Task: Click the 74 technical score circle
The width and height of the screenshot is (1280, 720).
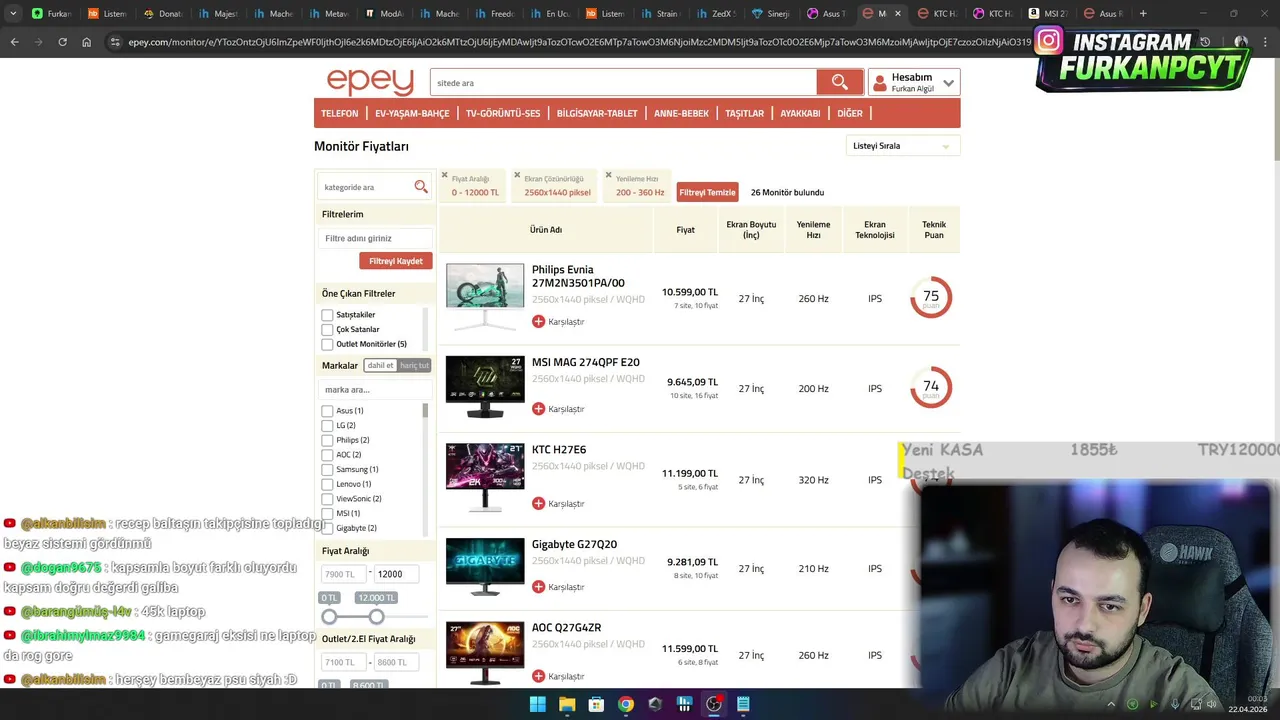Action: pos(931,387)
